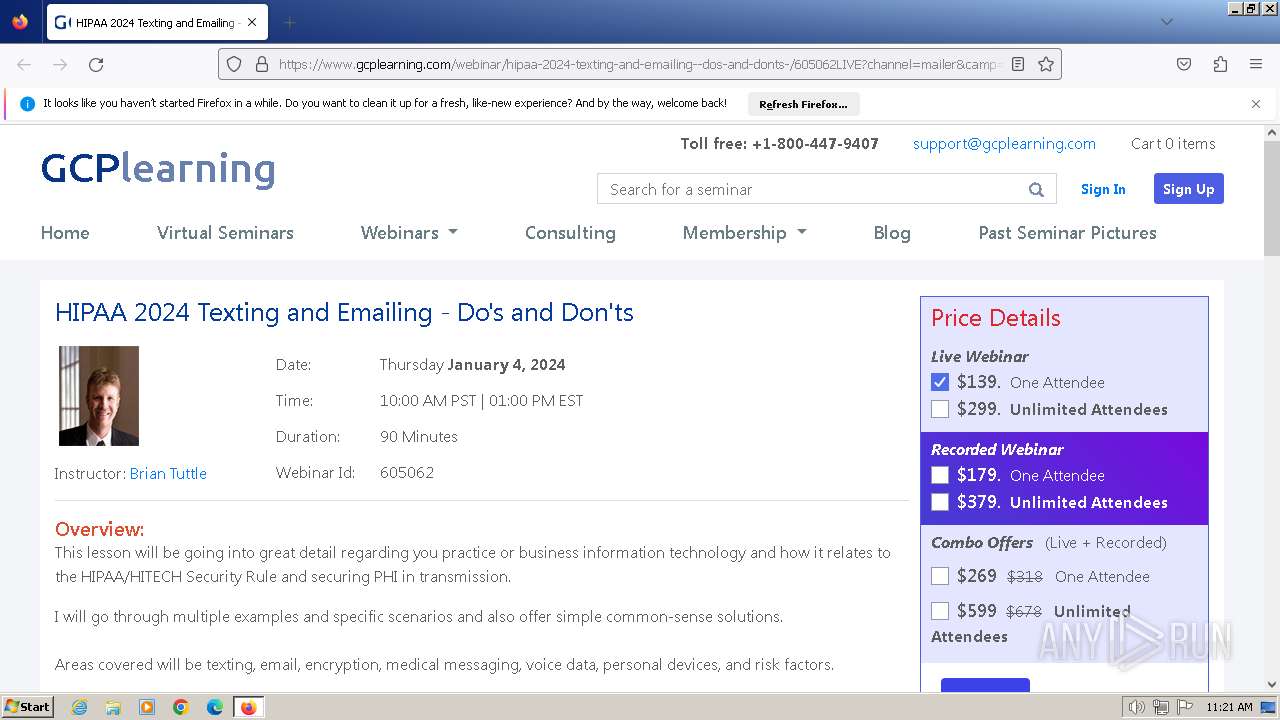Screen dimensions: 1280x720
Task: Open Past Seminar Pictures page
Action: (x=1067, y=232)
